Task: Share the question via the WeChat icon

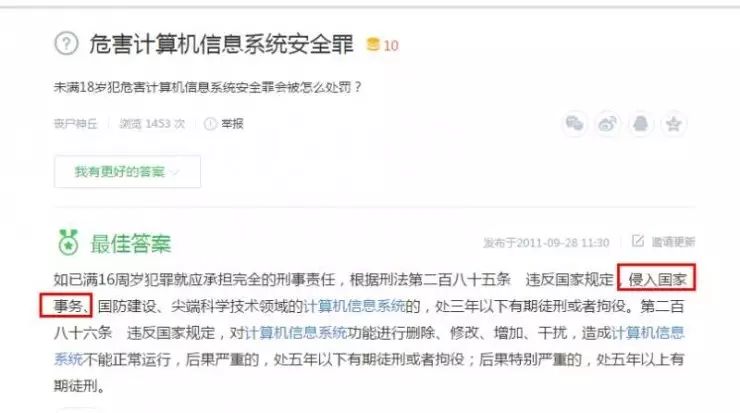Action: point(574,124)
